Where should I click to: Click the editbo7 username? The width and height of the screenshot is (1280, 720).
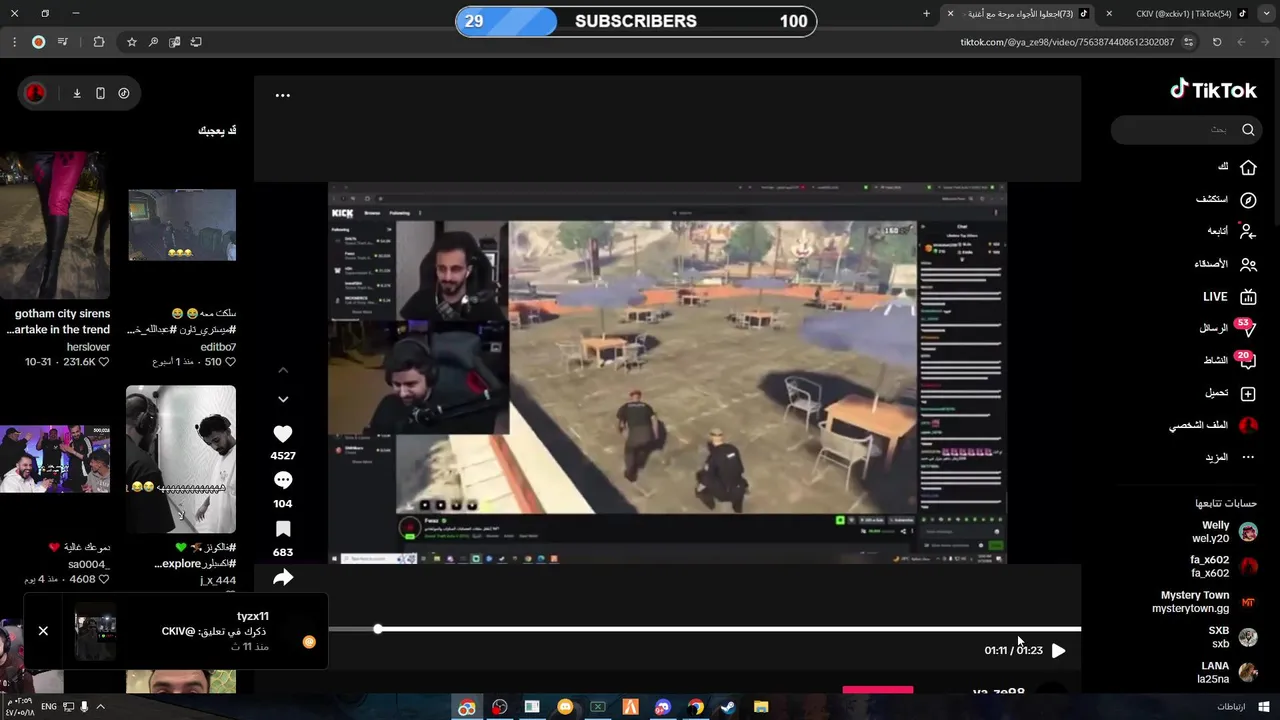click(218, 347)
